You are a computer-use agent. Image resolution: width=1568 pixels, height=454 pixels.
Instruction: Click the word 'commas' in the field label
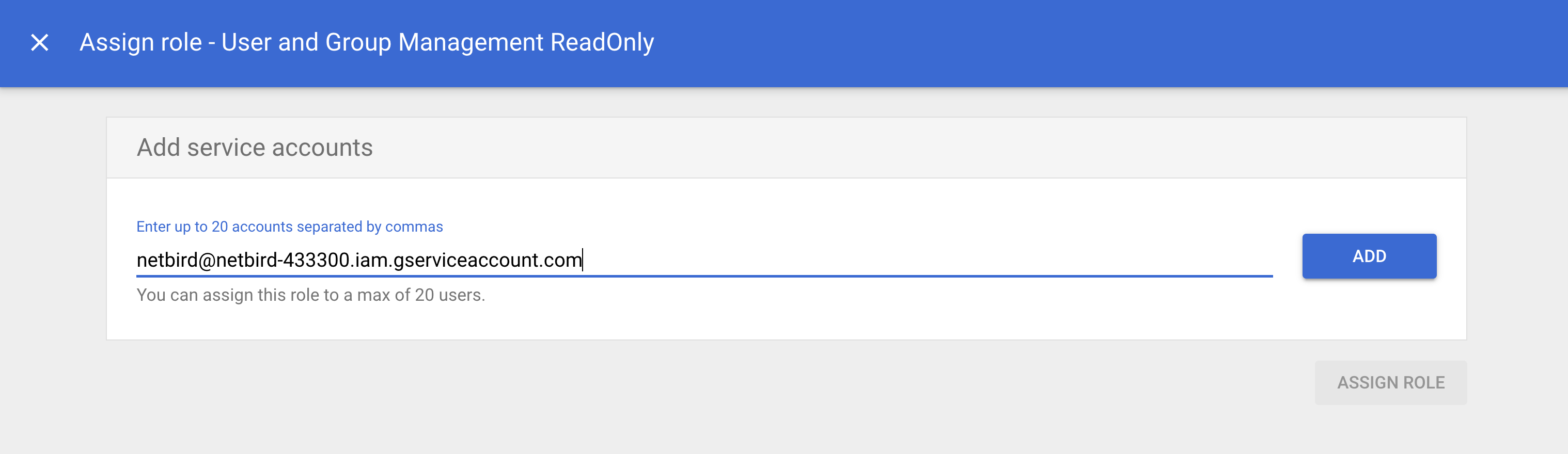(x=414, y=226)
